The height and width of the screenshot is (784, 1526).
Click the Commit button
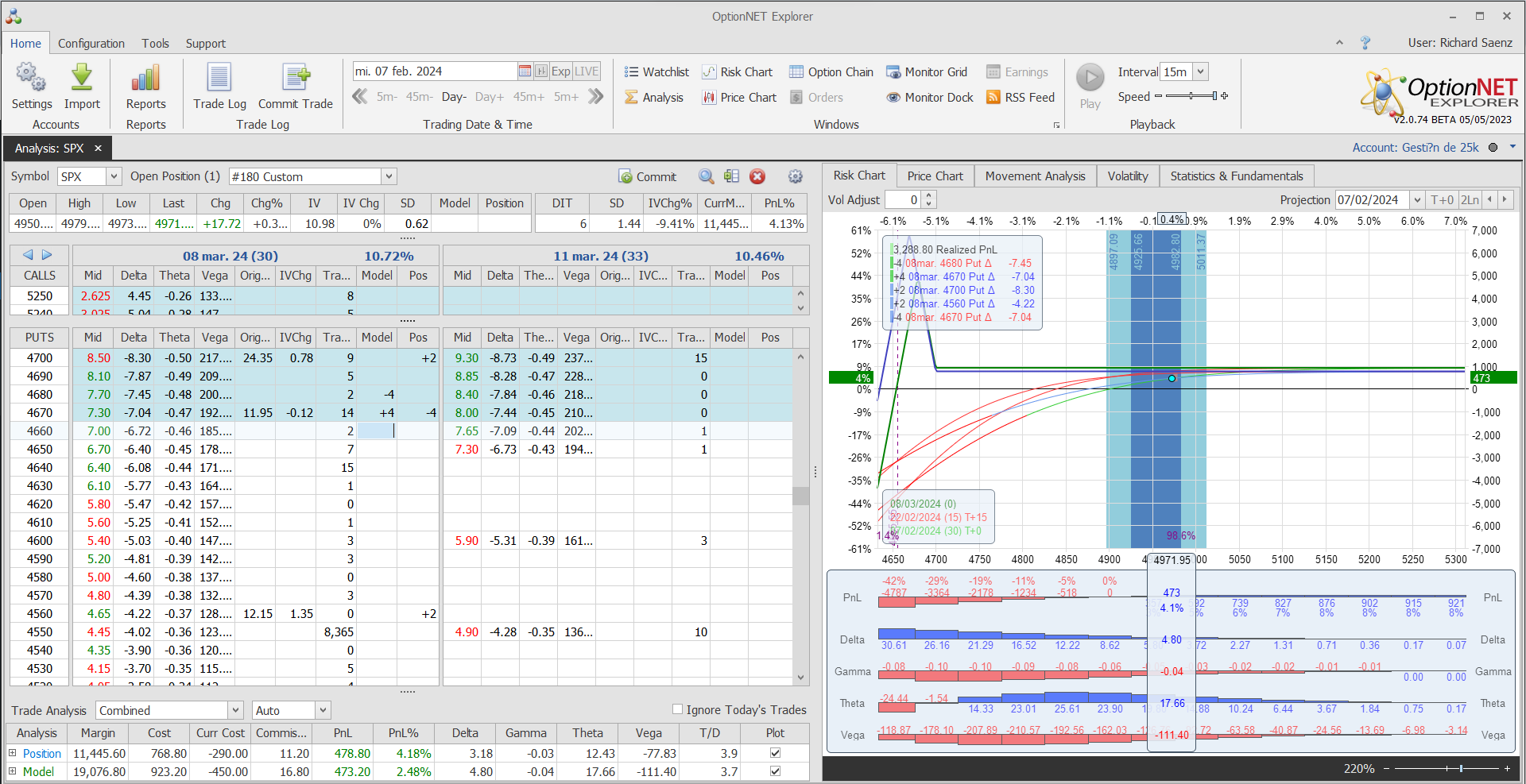click(648, 176)
